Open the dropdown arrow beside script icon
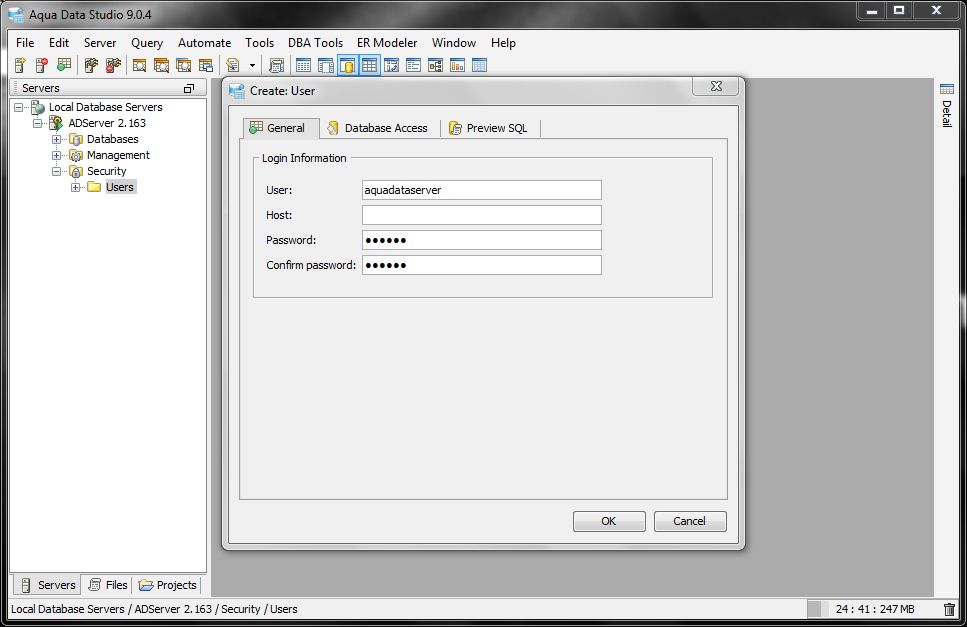The width and height of the screenshot is (967, 627). click(x=252, y=65)
